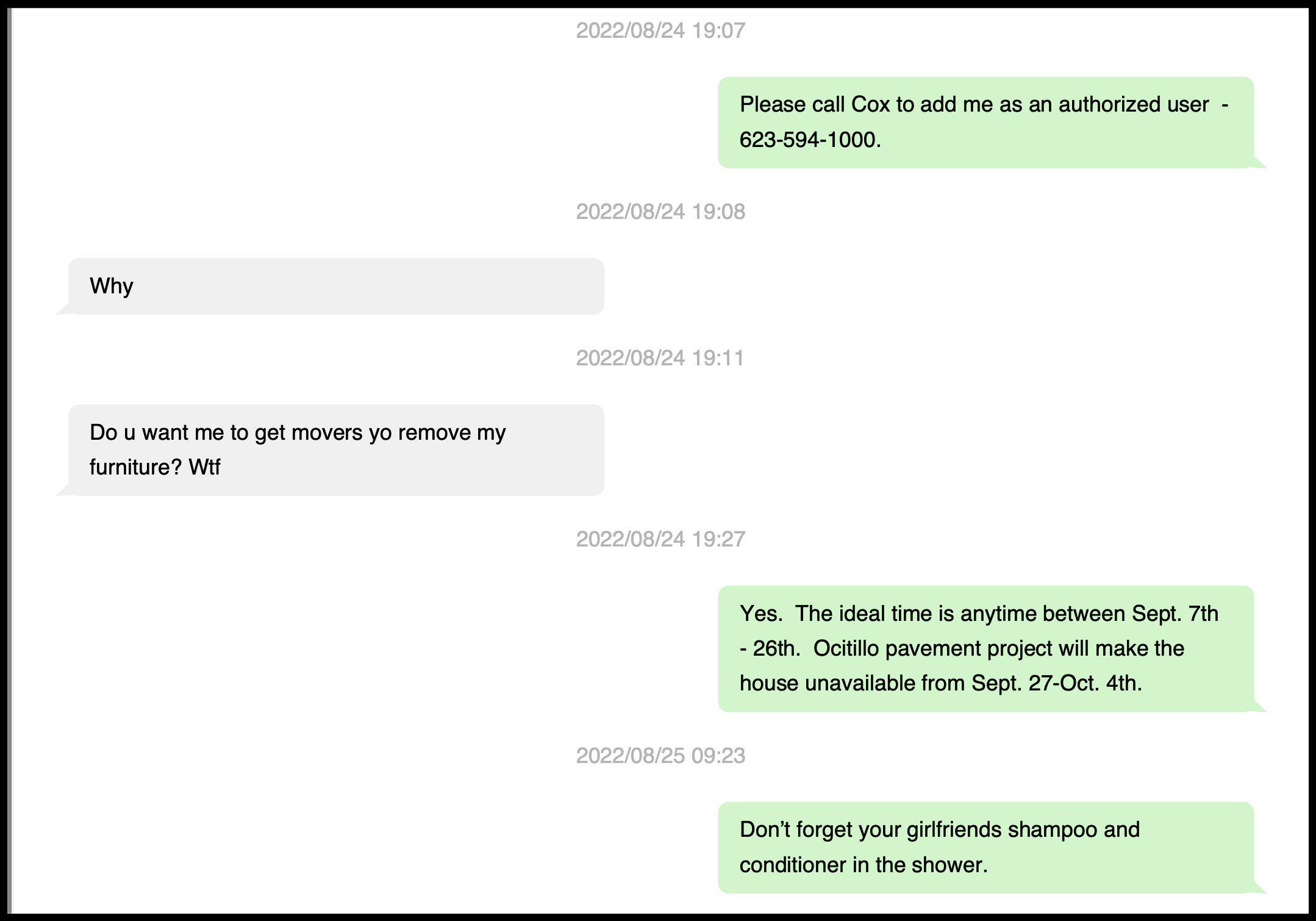Click the 2022/08/24 19:07 timestamp
This screenshot has height=921, width=1316.
(x=660, y=30)
